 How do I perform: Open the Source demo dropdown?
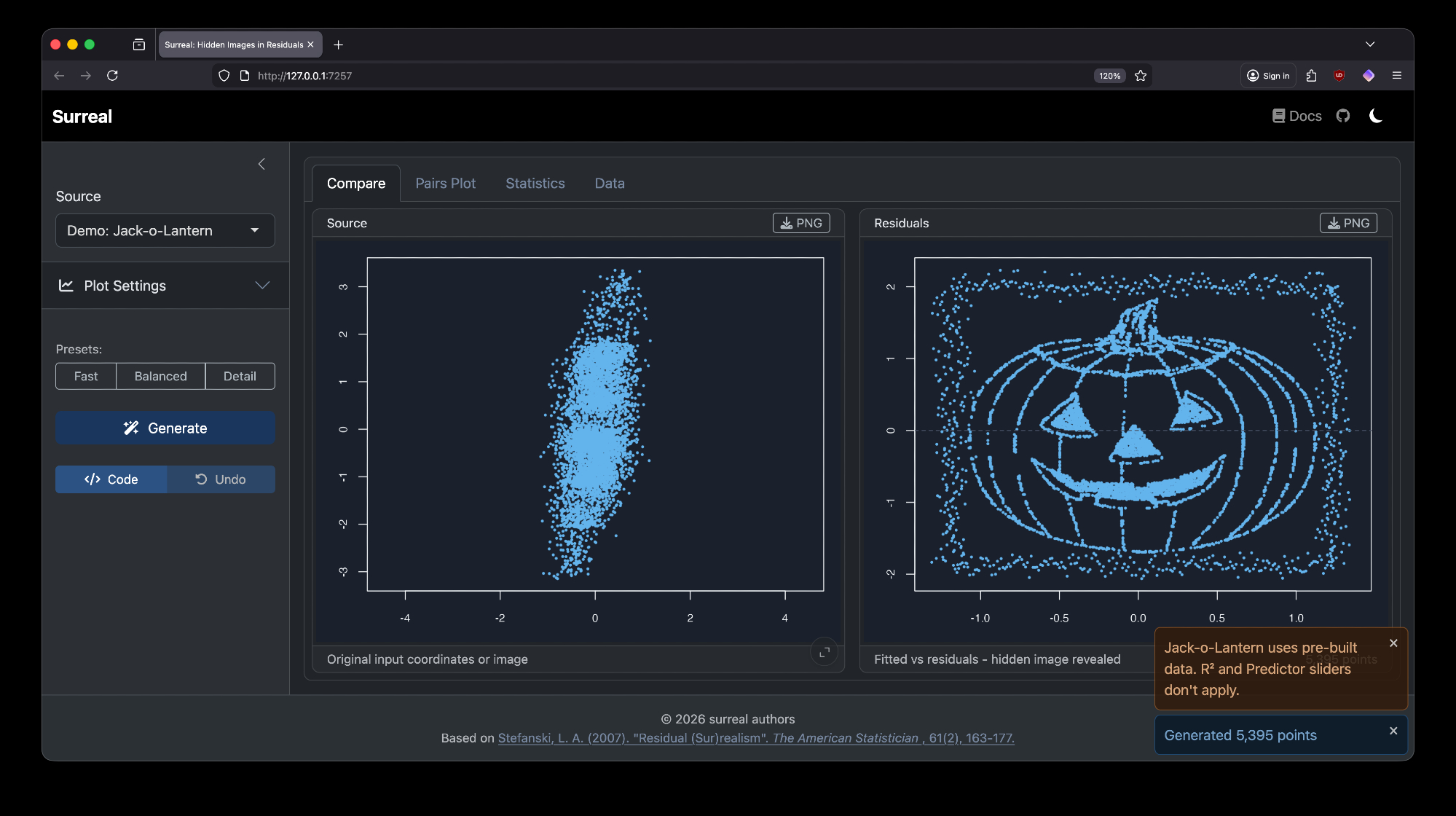165,230
